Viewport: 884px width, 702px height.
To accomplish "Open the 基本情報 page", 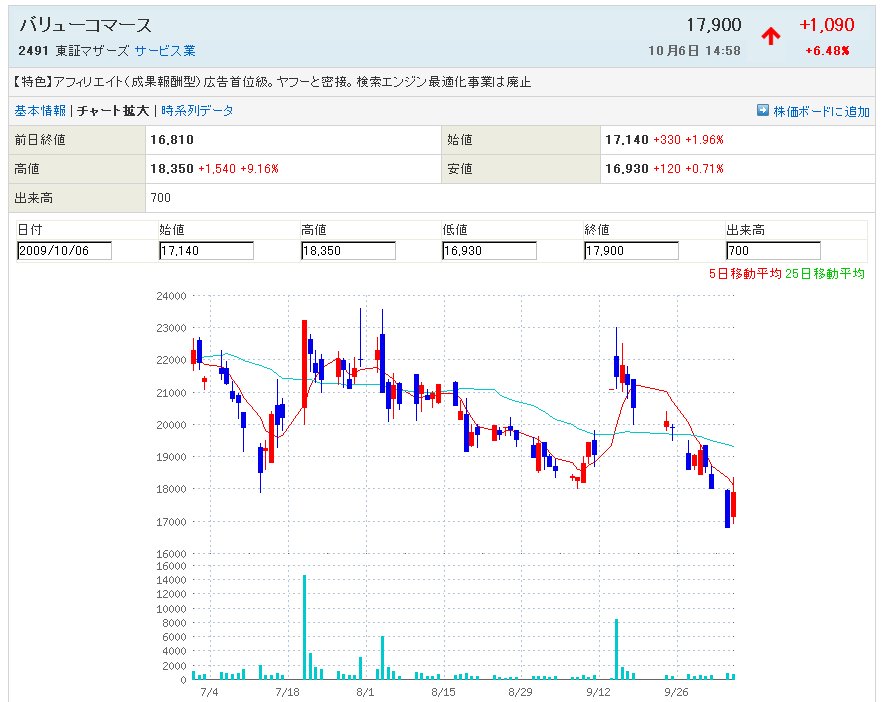I will 40,111.
